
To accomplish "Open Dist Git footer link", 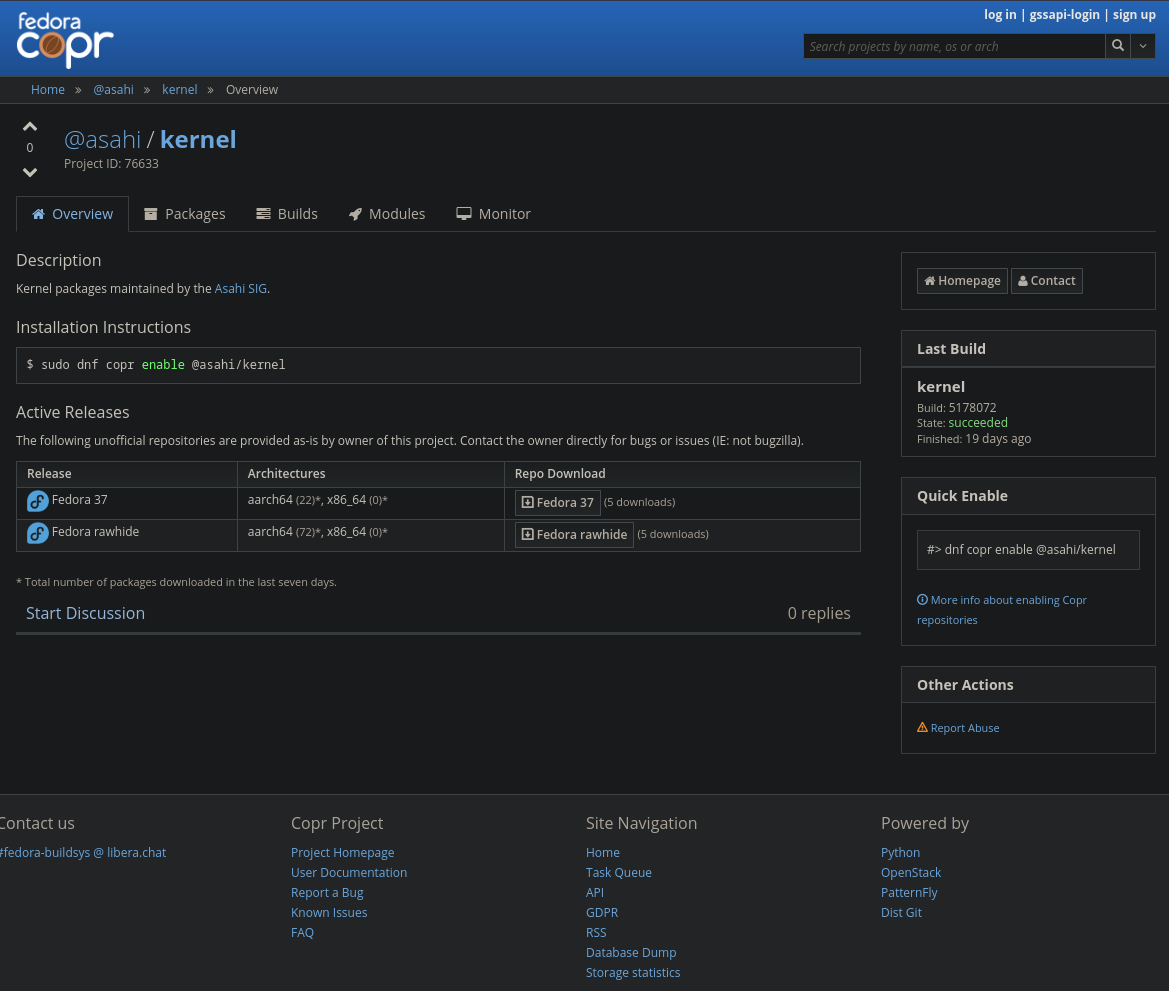I will 901,913.
